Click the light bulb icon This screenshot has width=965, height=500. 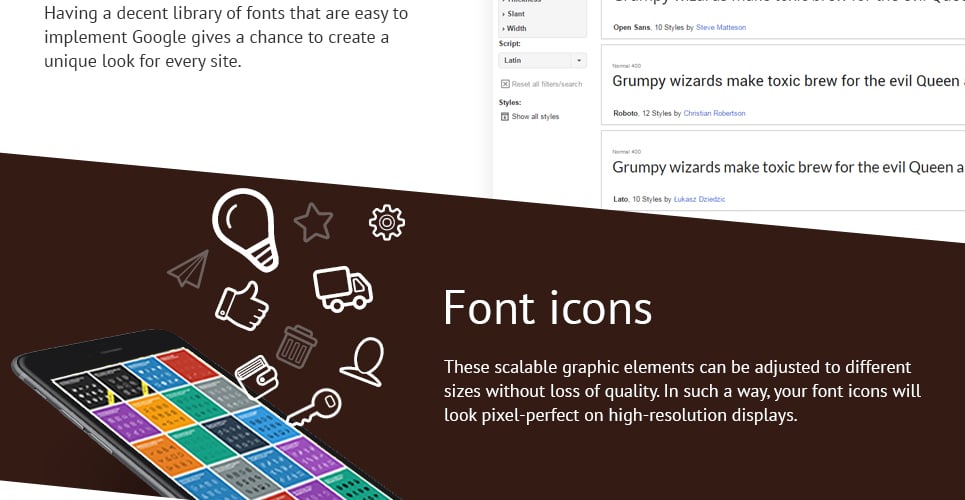[246, 229]
